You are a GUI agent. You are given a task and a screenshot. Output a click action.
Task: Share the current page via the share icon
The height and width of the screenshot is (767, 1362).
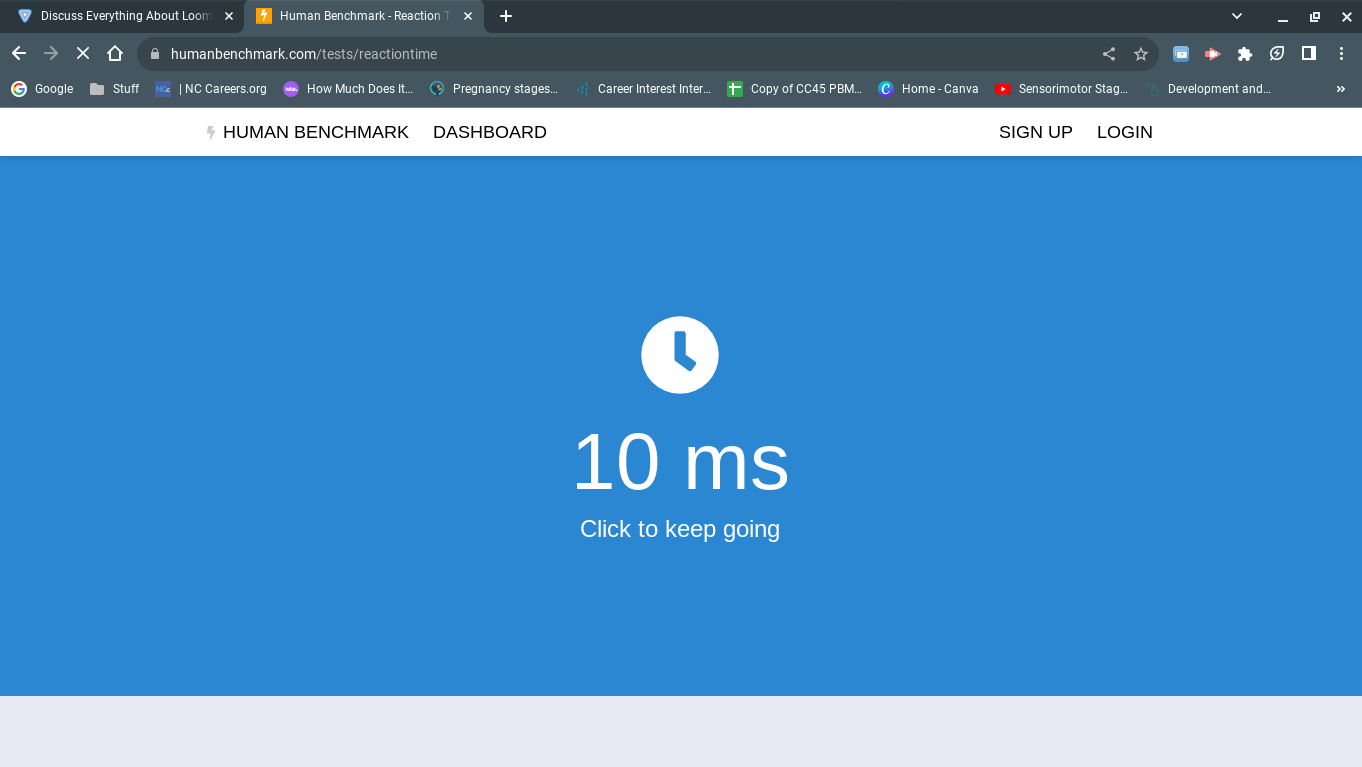click(x=1108, y=54)
